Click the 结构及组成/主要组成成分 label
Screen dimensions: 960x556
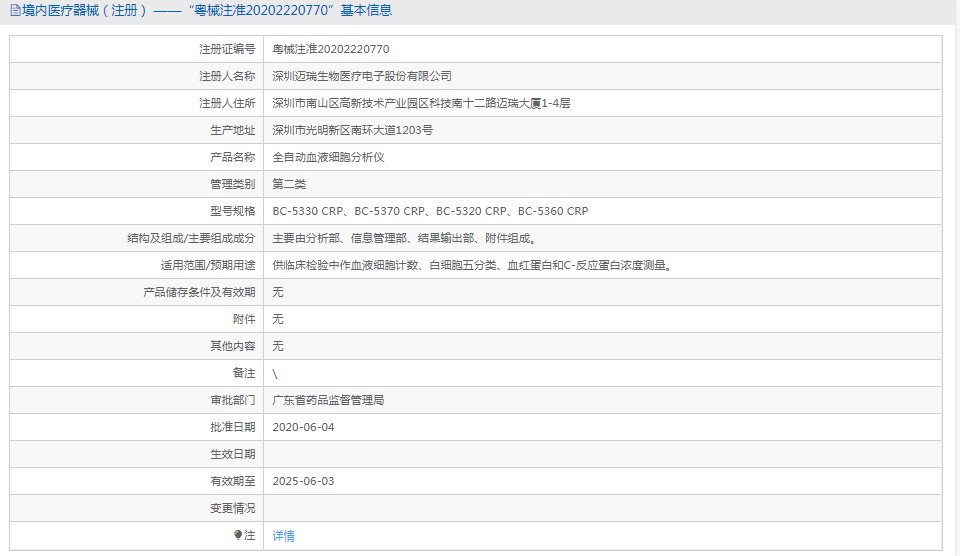191,238
